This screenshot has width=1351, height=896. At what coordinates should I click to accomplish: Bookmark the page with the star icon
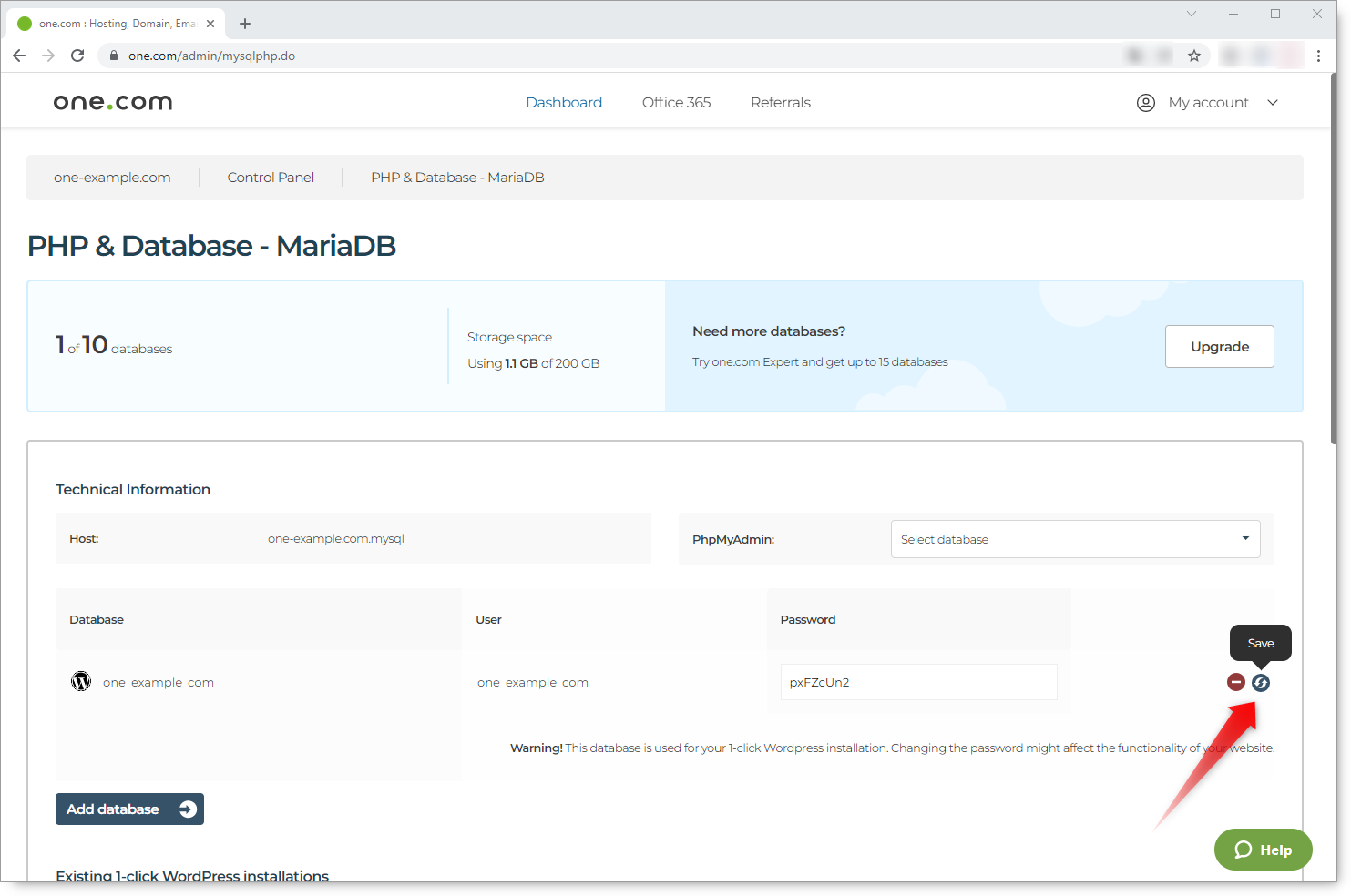click(1194, 55)
